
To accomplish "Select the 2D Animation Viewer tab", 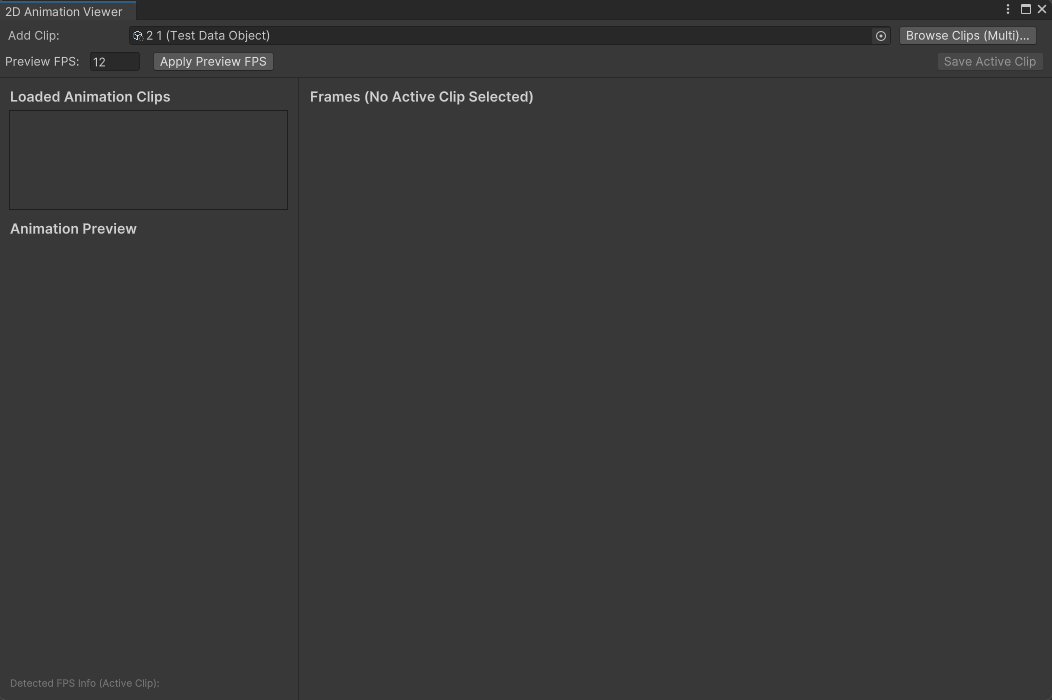I will tap(66, 11).
